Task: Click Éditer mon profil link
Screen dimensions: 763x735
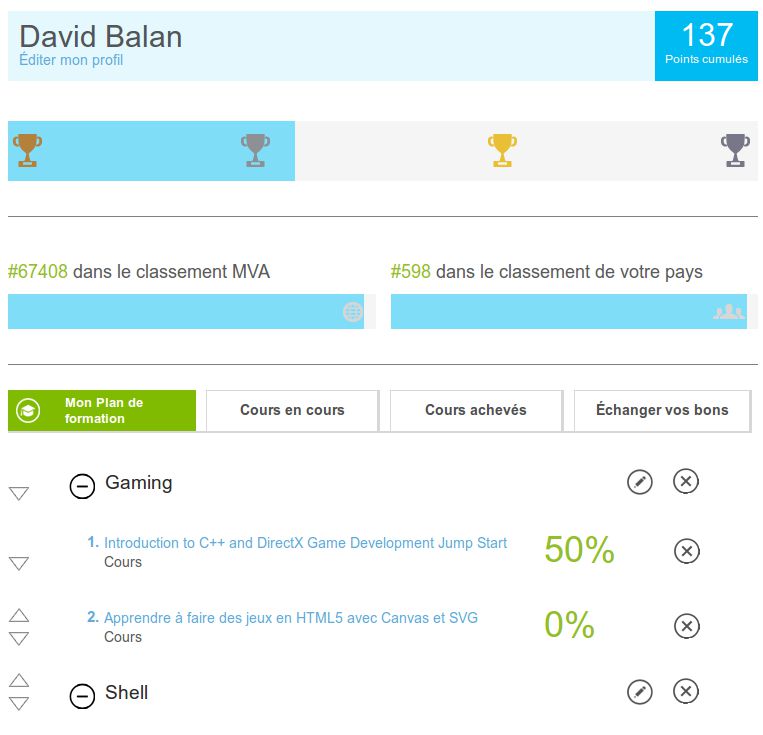Action: pyautogui.click(x=71, y=60)
